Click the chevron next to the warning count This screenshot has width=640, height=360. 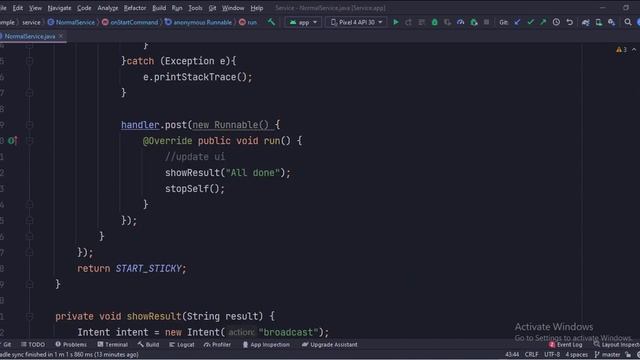click(634, 49)
